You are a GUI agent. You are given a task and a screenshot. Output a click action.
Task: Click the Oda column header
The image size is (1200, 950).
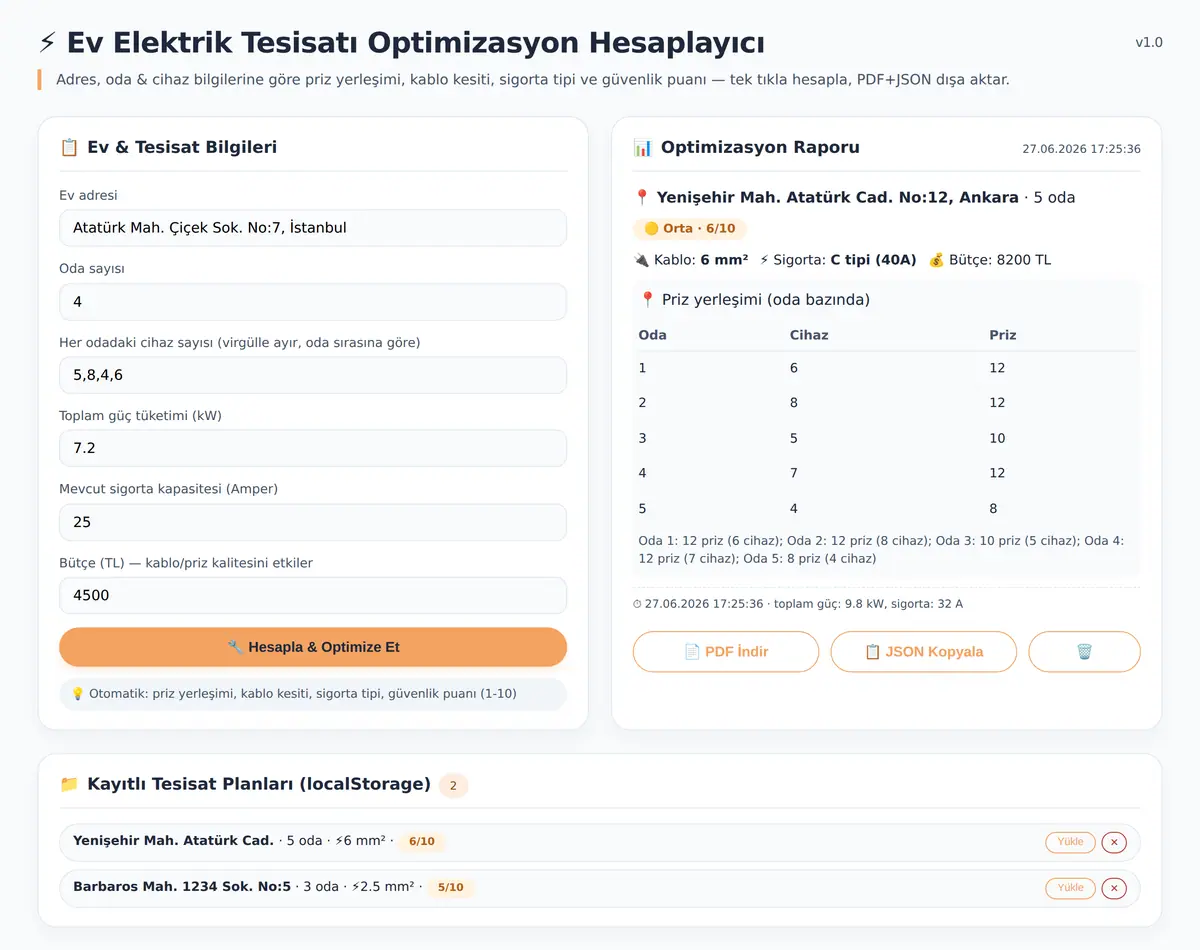[653, 335]
